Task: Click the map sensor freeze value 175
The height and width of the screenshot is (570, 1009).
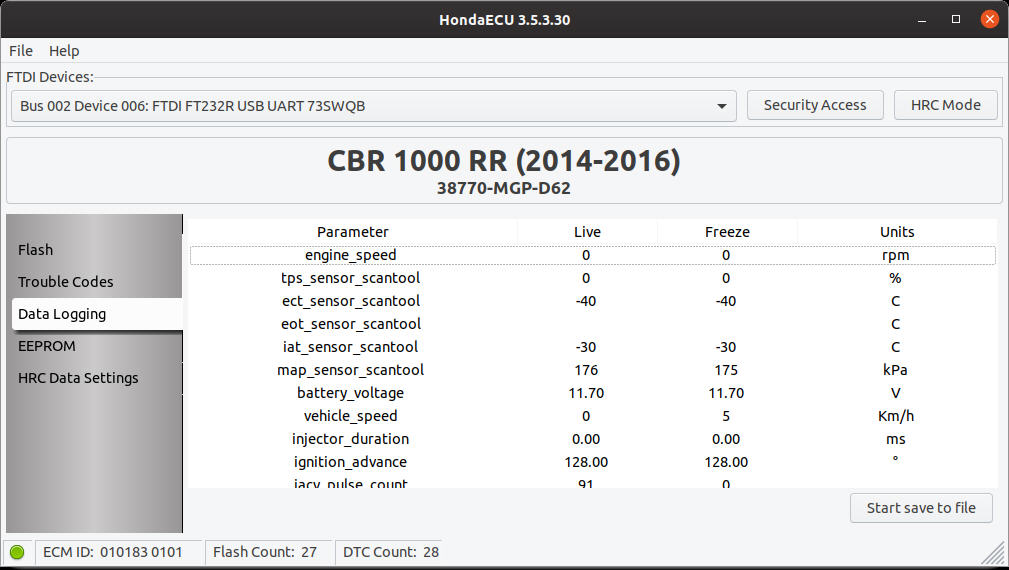Action: point(726,370)
